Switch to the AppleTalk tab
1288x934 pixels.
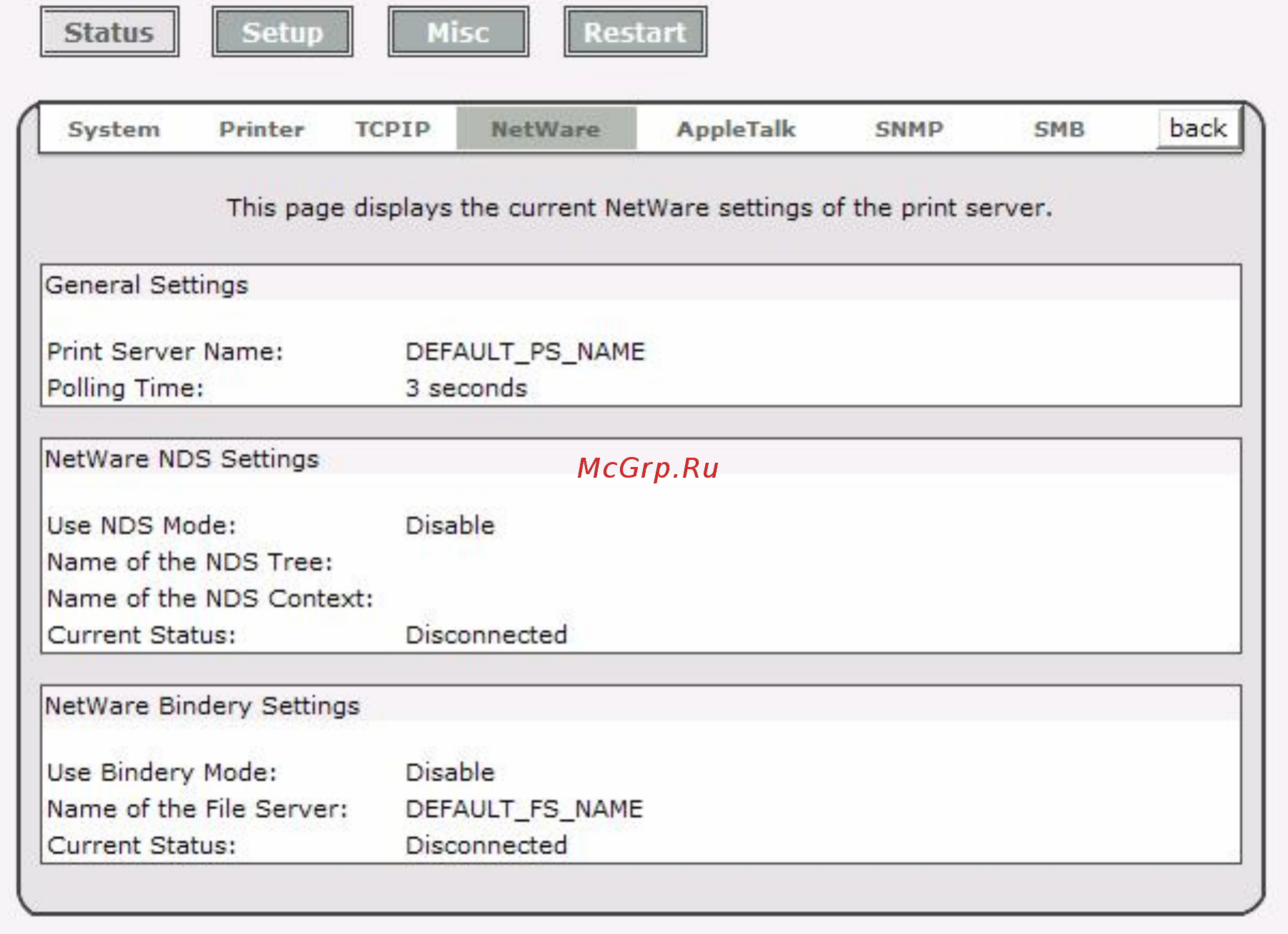736,129
